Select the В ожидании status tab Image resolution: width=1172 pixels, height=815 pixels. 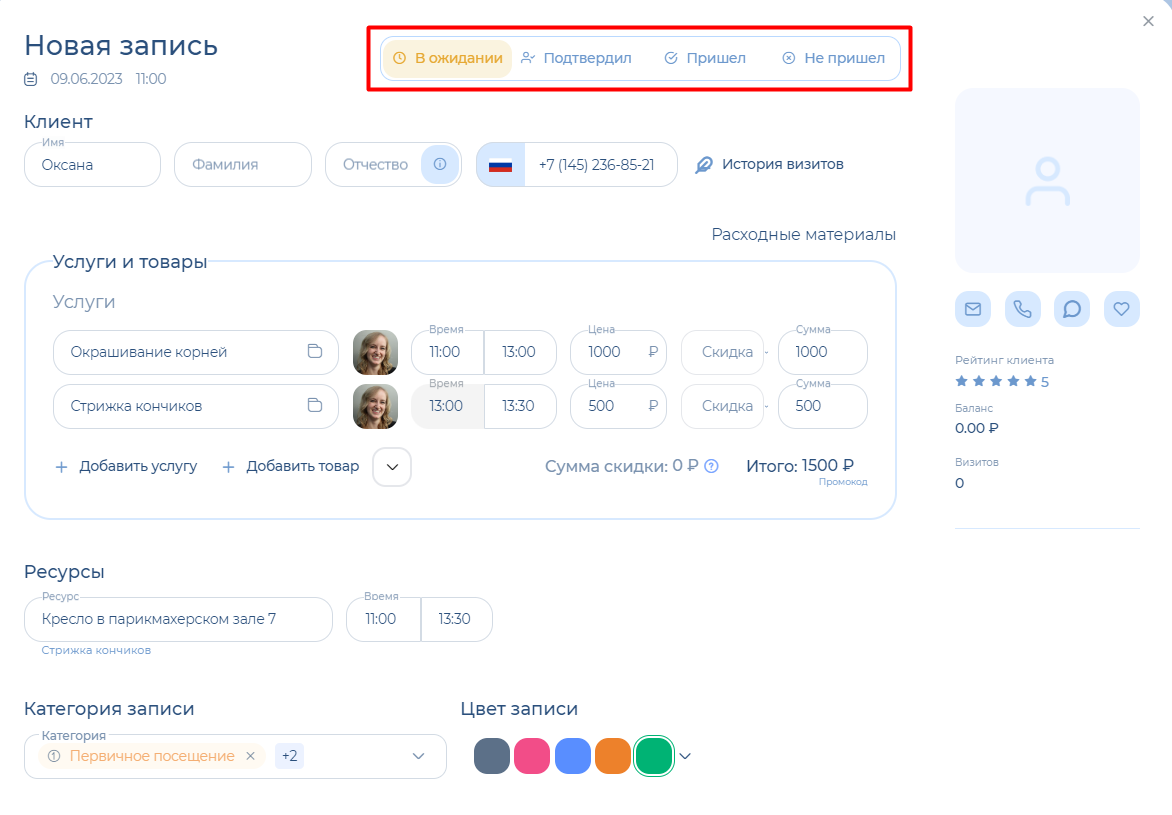[447, 58]
